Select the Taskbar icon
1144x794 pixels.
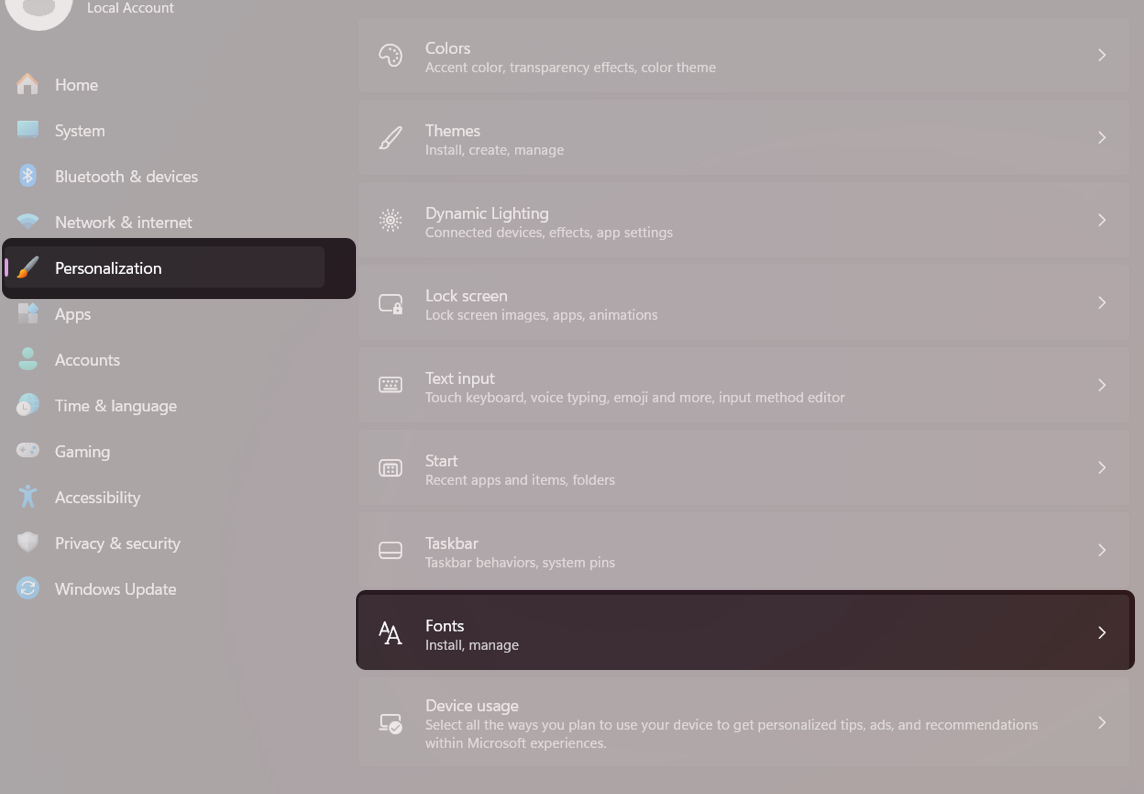click(391, 550)
